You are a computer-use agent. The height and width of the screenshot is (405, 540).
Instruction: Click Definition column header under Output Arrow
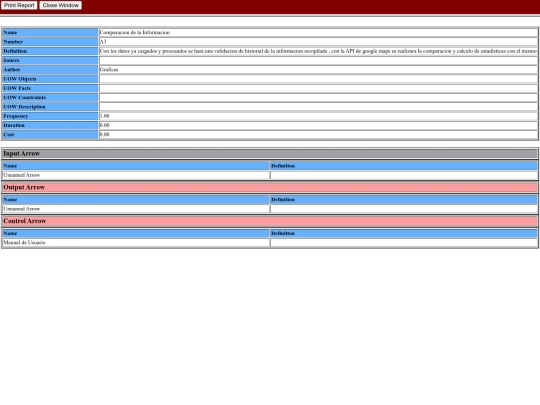(404, 200)
